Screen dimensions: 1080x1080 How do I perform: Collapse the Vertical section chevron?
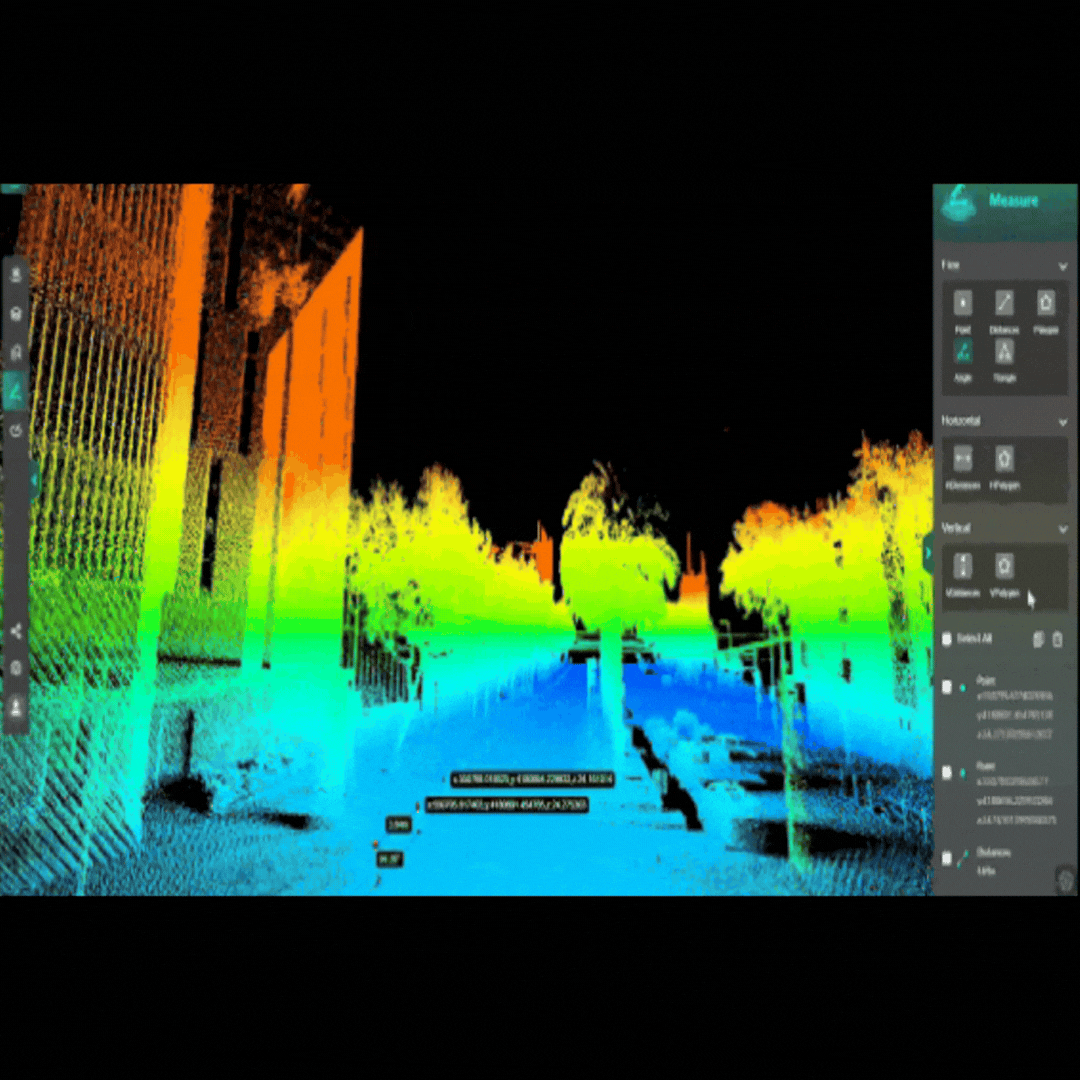[1062, 528]
